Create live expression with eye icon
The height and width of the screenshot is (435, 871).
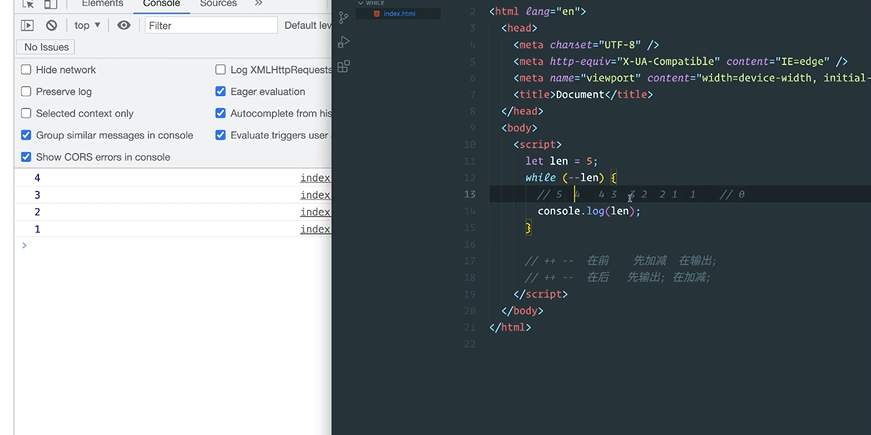click(x=124, y=26)
